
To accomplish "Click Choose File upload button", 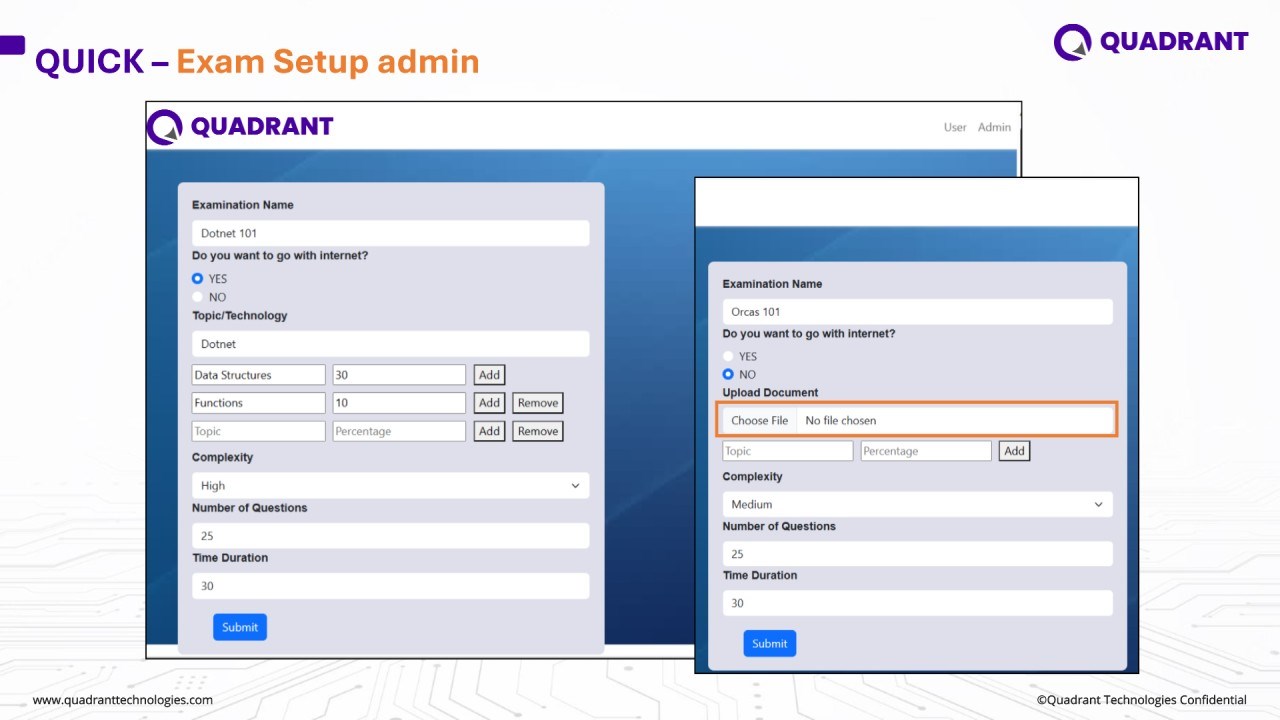I will (759, 421).
